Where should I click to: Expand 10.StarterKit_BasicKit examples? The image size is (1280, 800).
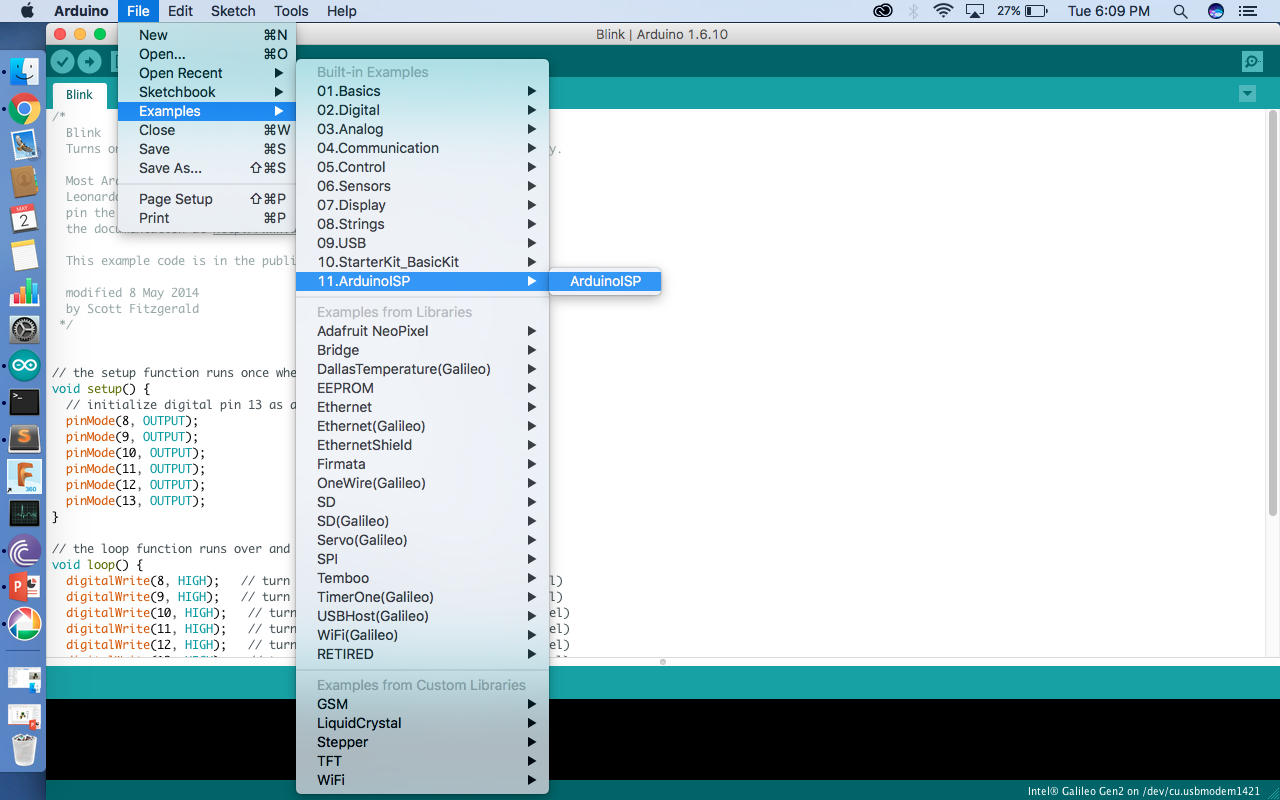[x=422, y=262]
